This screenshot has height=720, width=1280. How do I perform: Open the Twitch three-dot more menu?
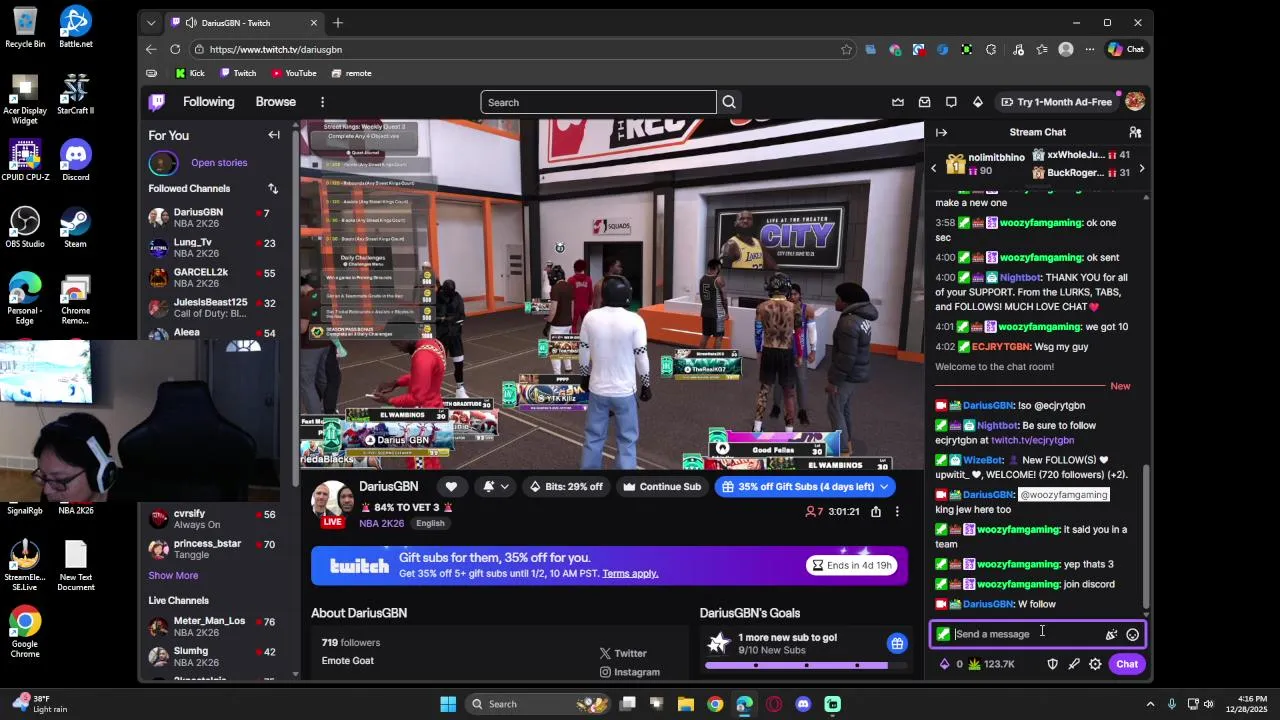point(322,102)
